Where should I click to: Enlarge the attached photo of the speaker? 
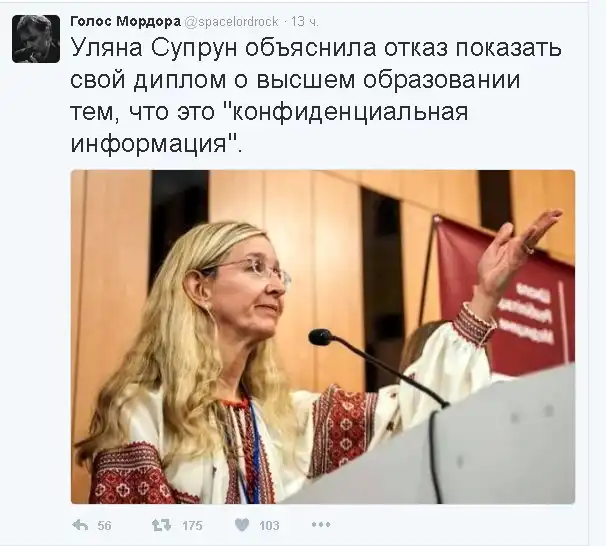(323, 337)
